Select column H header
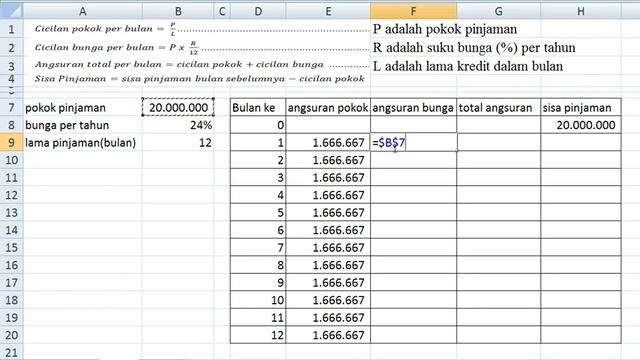Viewport: 640px width, 360px height. (580, 11)
